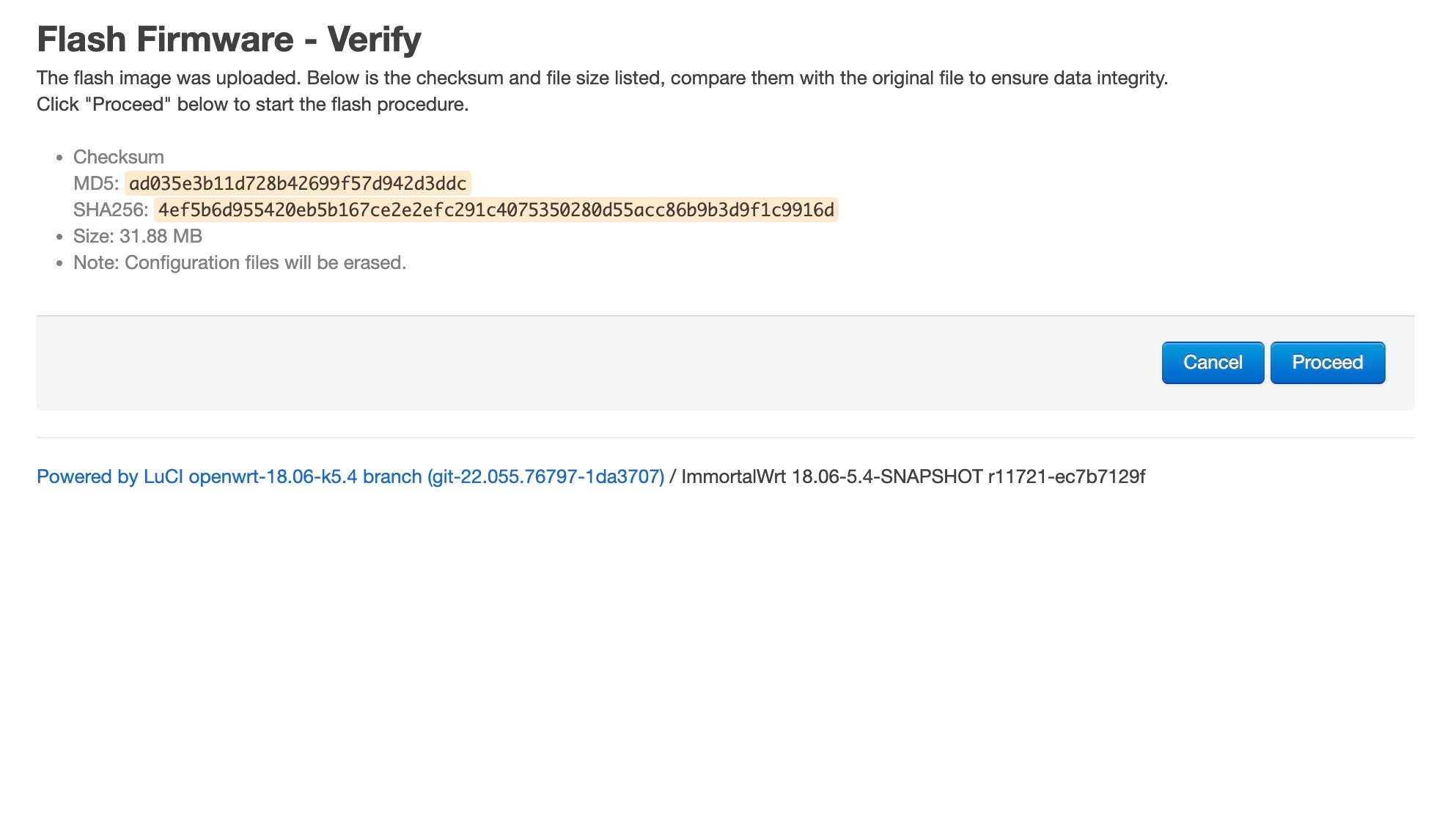The height and width of the screenshot is (840, 1434).
Task: Click the flash image was uploaded sentence
Action: tap(602, 78)
